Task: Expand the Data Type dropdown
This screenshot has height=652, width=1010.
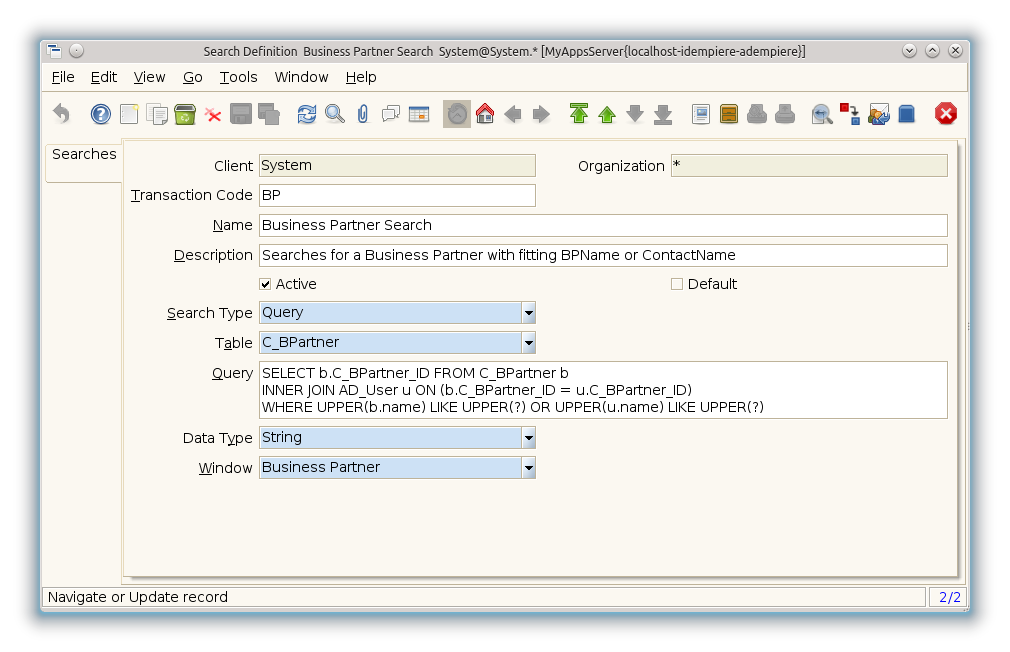Action: 528,438
